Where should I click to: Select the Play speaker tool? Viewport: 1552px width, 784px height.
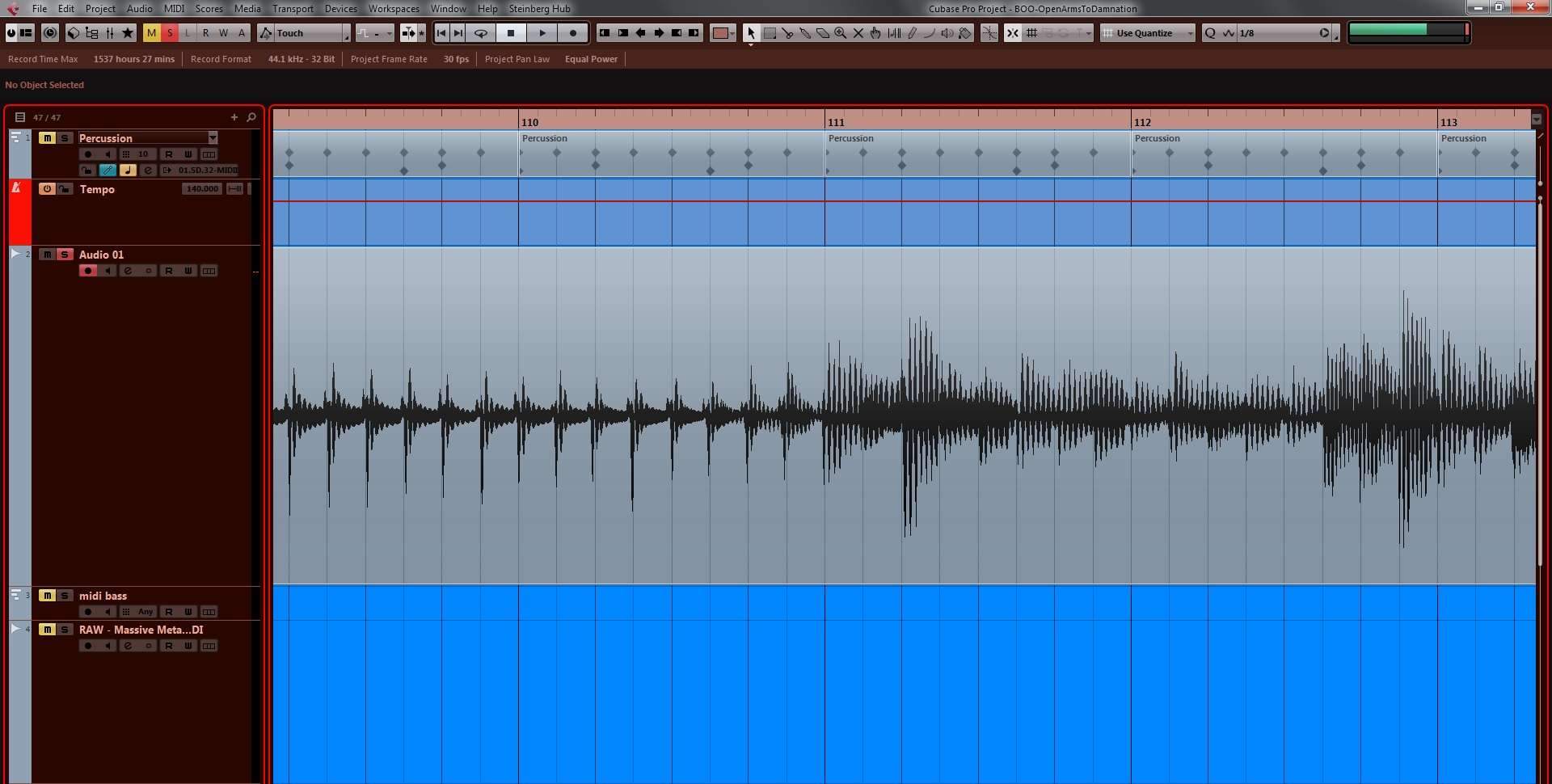coord(947,33)
